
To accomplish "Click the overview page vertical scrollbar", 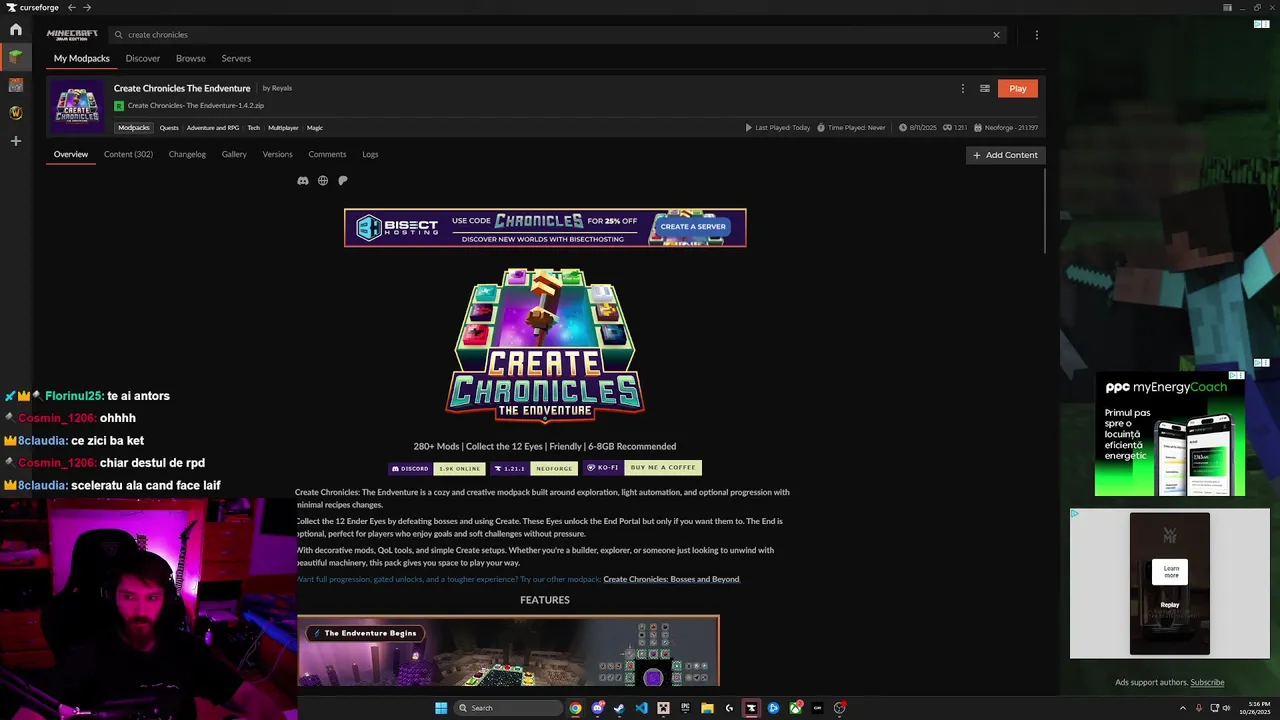I will pos(1044,211).
